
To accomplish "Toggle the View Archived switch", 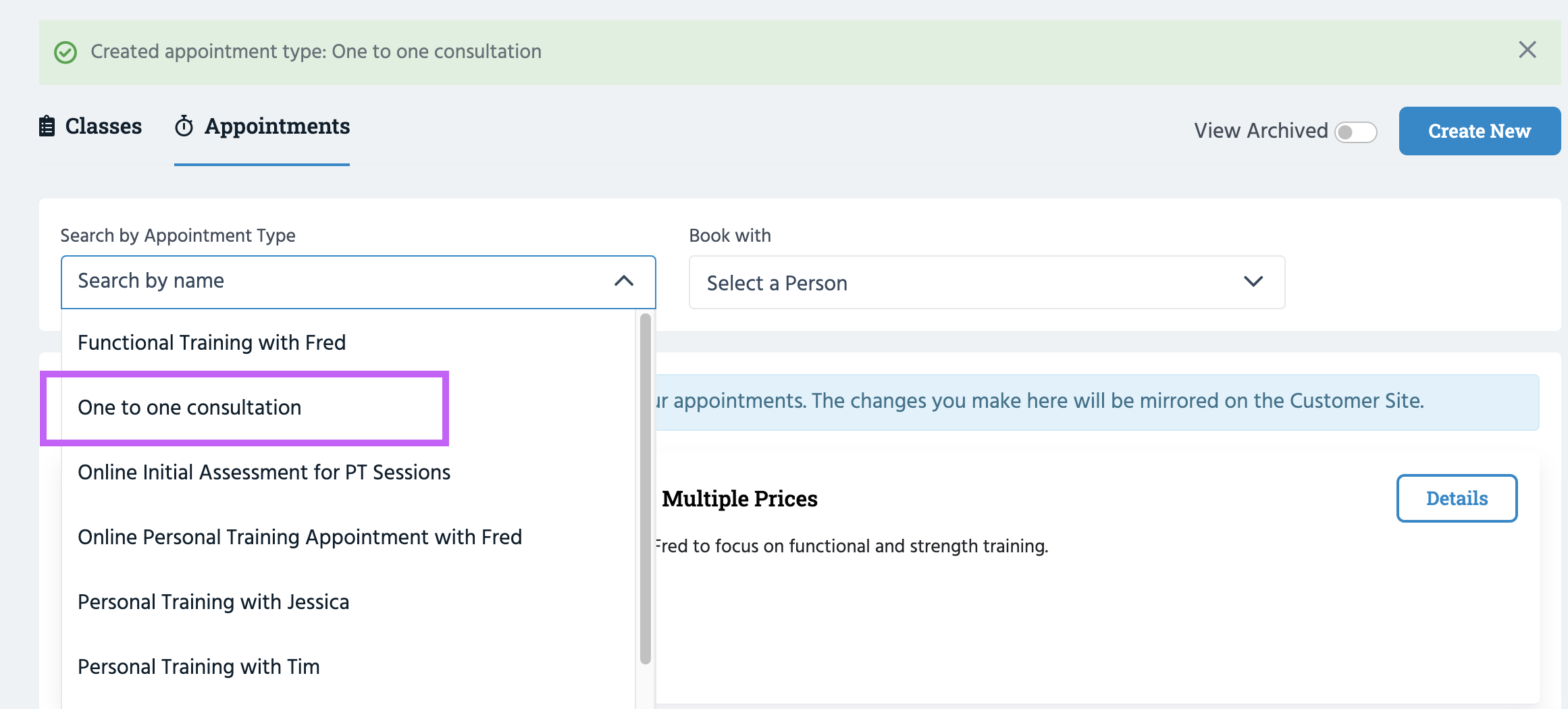I will 1355,132.
